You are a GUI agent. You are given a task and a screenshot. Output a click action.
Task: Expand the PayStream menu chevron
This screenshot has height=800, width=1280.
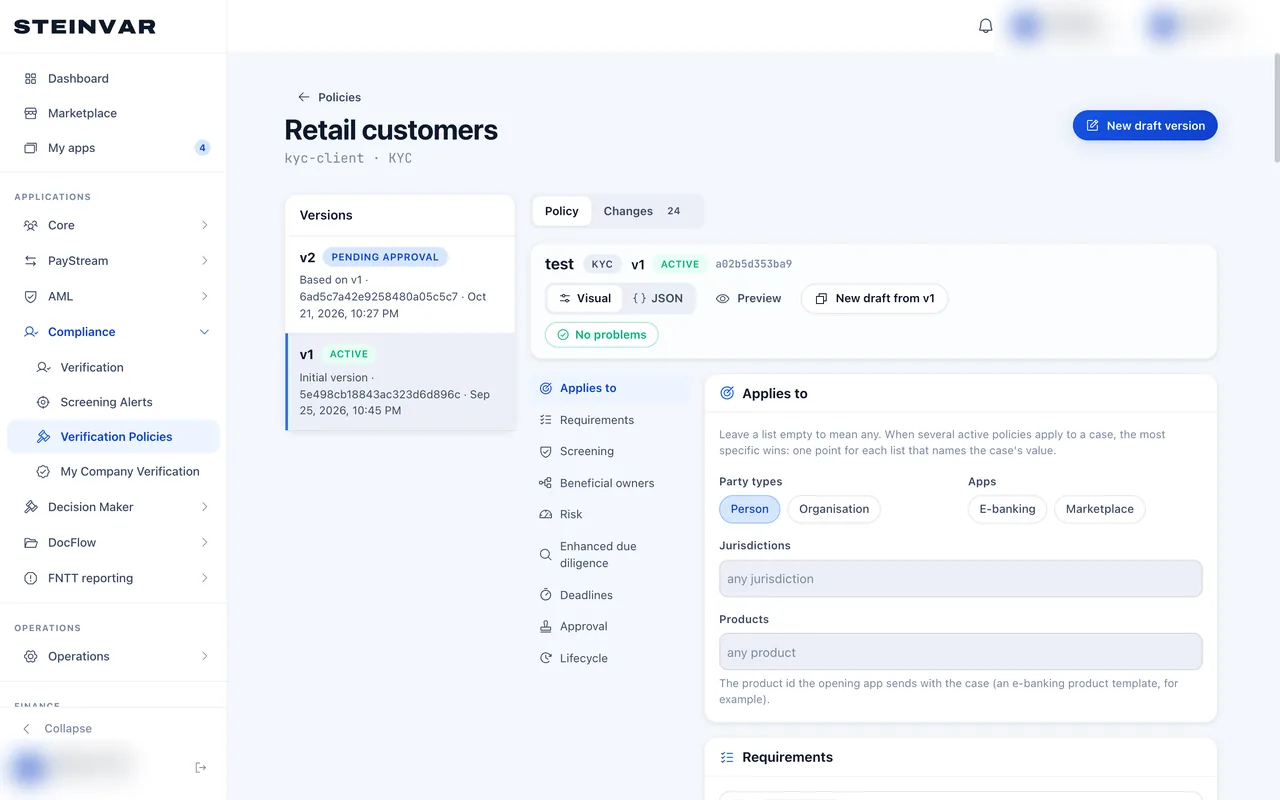point(204,261)
